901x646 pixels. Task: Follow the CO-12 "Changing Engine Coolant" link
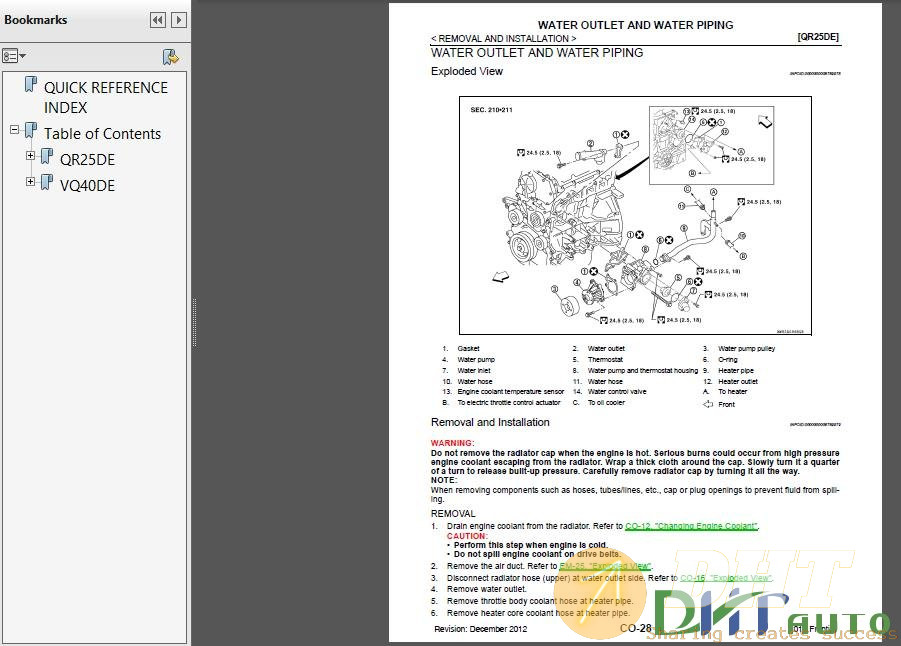point(691,526)
